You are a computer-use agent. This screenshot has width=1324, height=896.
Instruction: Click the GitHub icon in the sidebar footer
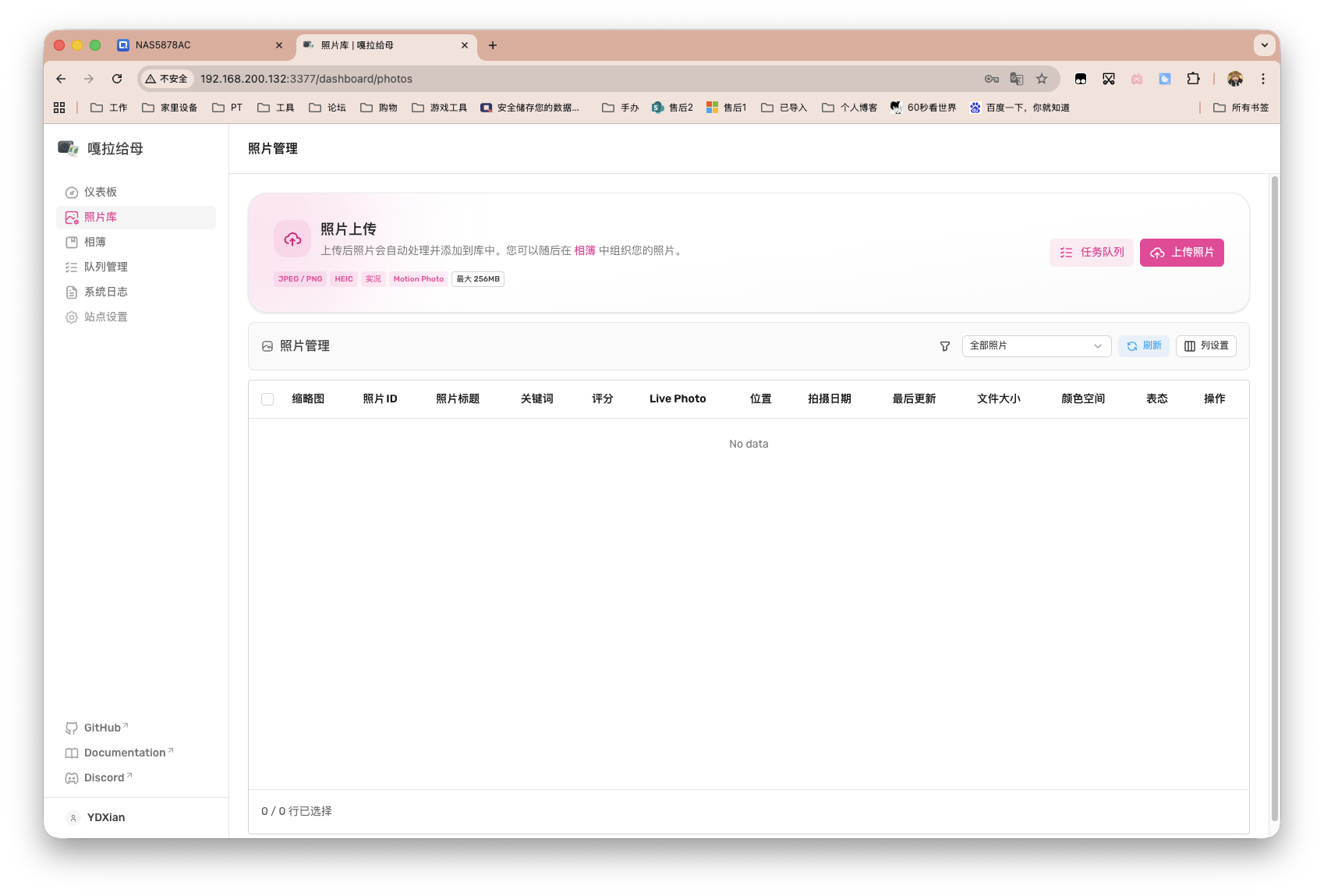[x=72, y=728]
